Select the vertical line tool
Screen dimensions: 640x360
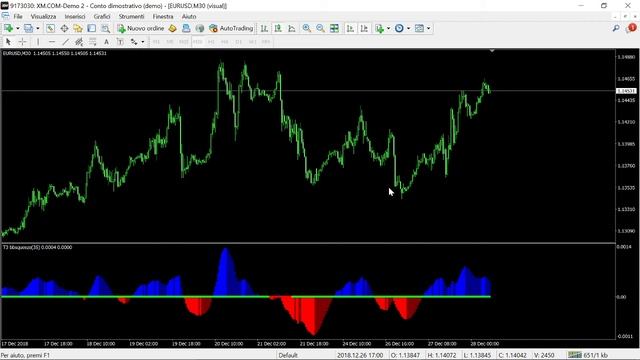(38, 42)
